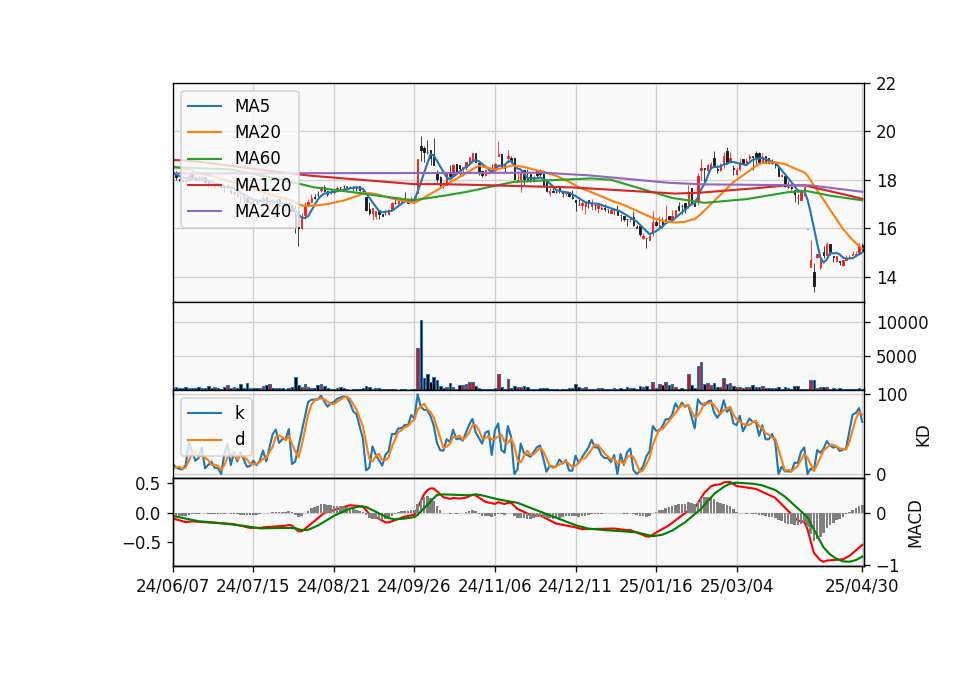Viewport: 960px width, 690px height.
Task: Click the 24/09/26 date tick label
Action: tap(414, 586)
